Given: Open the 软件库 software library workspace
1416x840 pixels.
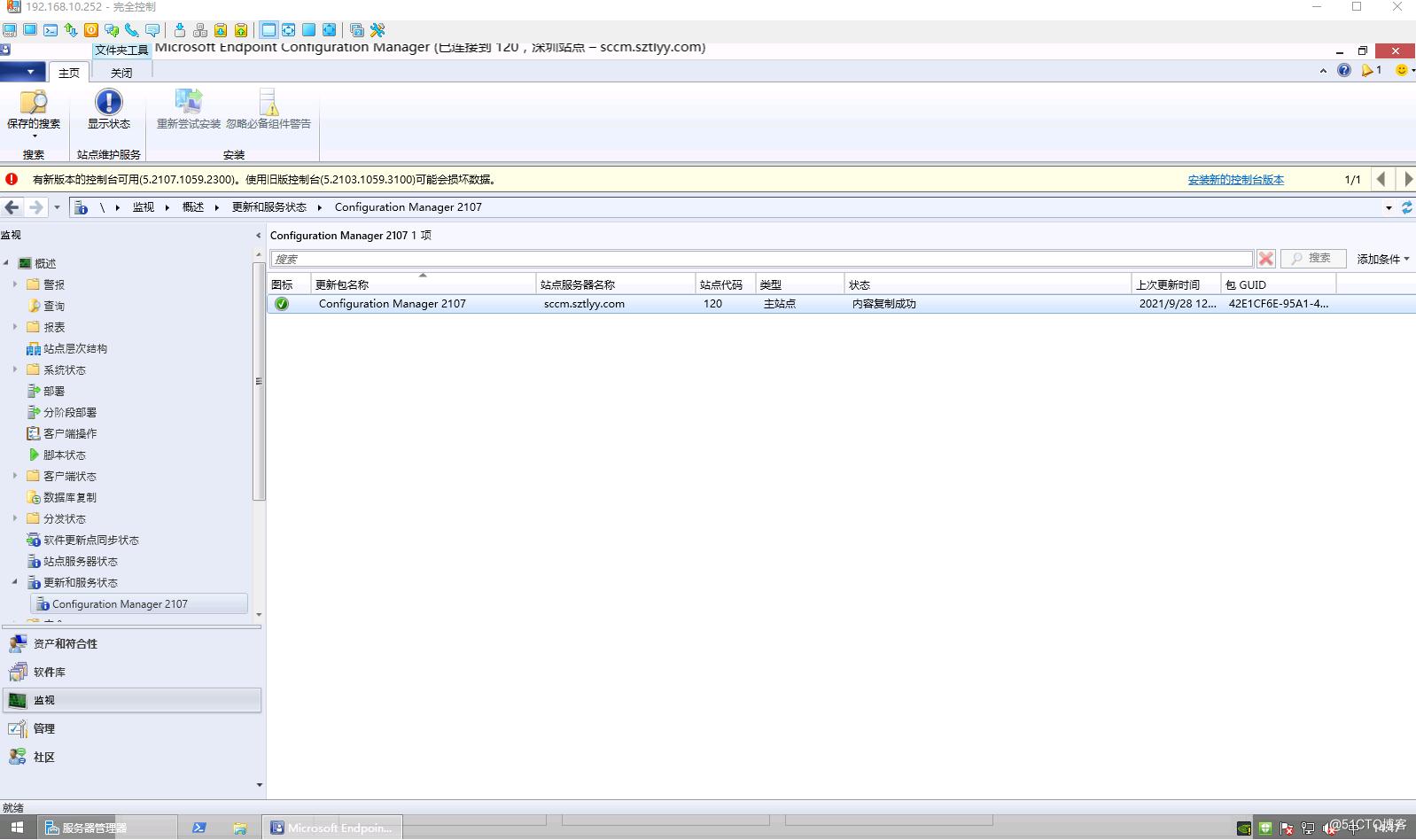Looking at the screenshot, I should pyautogui.click(x=133, y=672).
